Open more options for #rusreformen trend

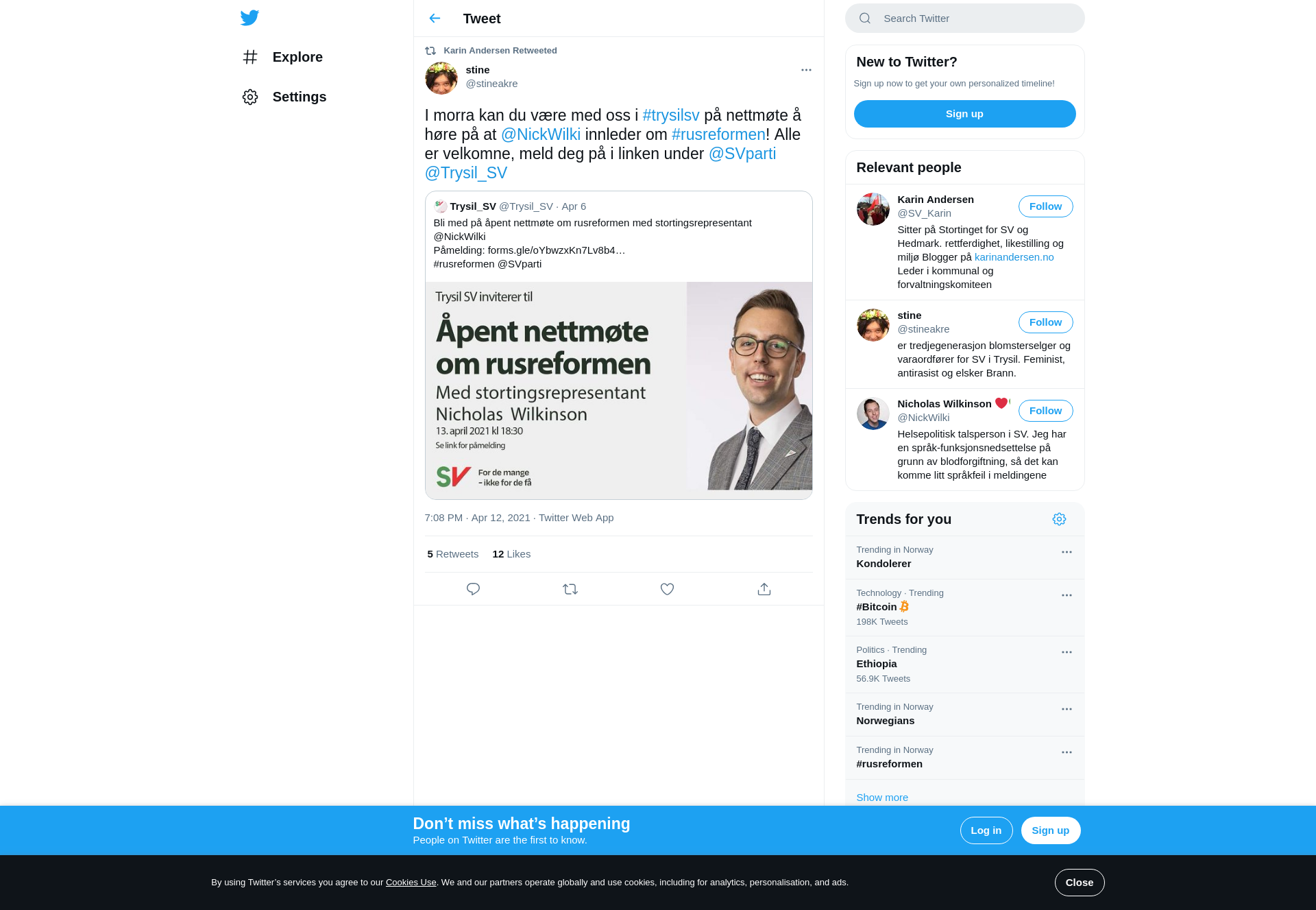[1067, 752]
